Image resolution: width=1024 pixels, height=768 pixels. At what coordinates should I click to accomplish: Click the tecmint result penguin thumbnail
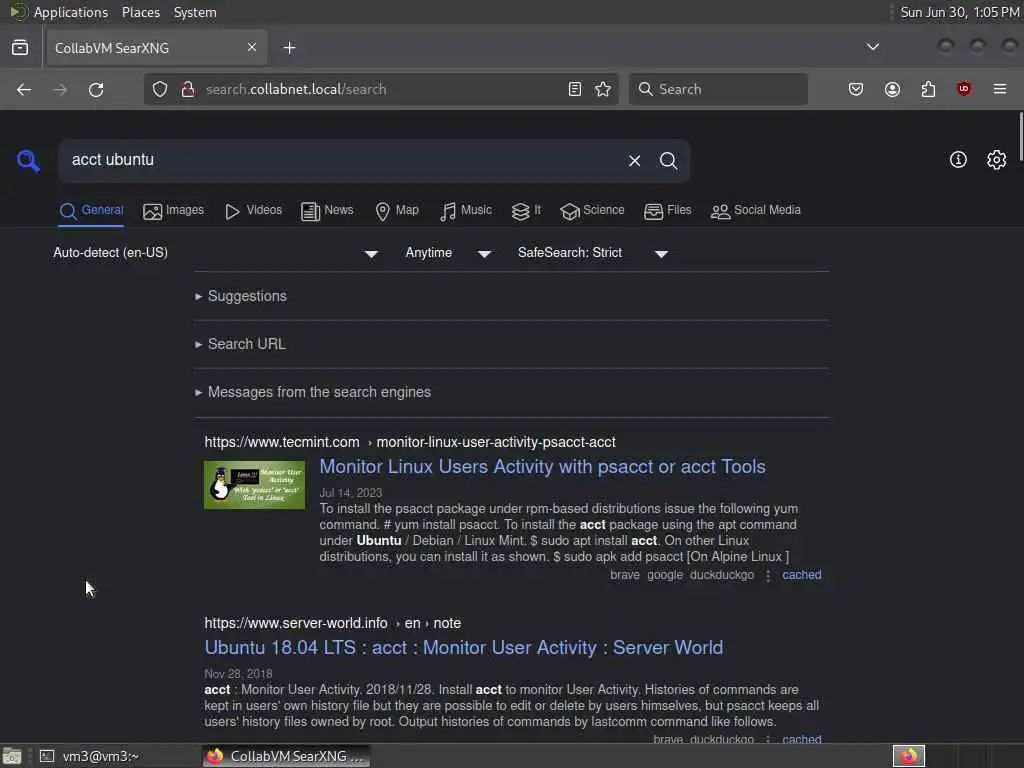coord(254,485)
